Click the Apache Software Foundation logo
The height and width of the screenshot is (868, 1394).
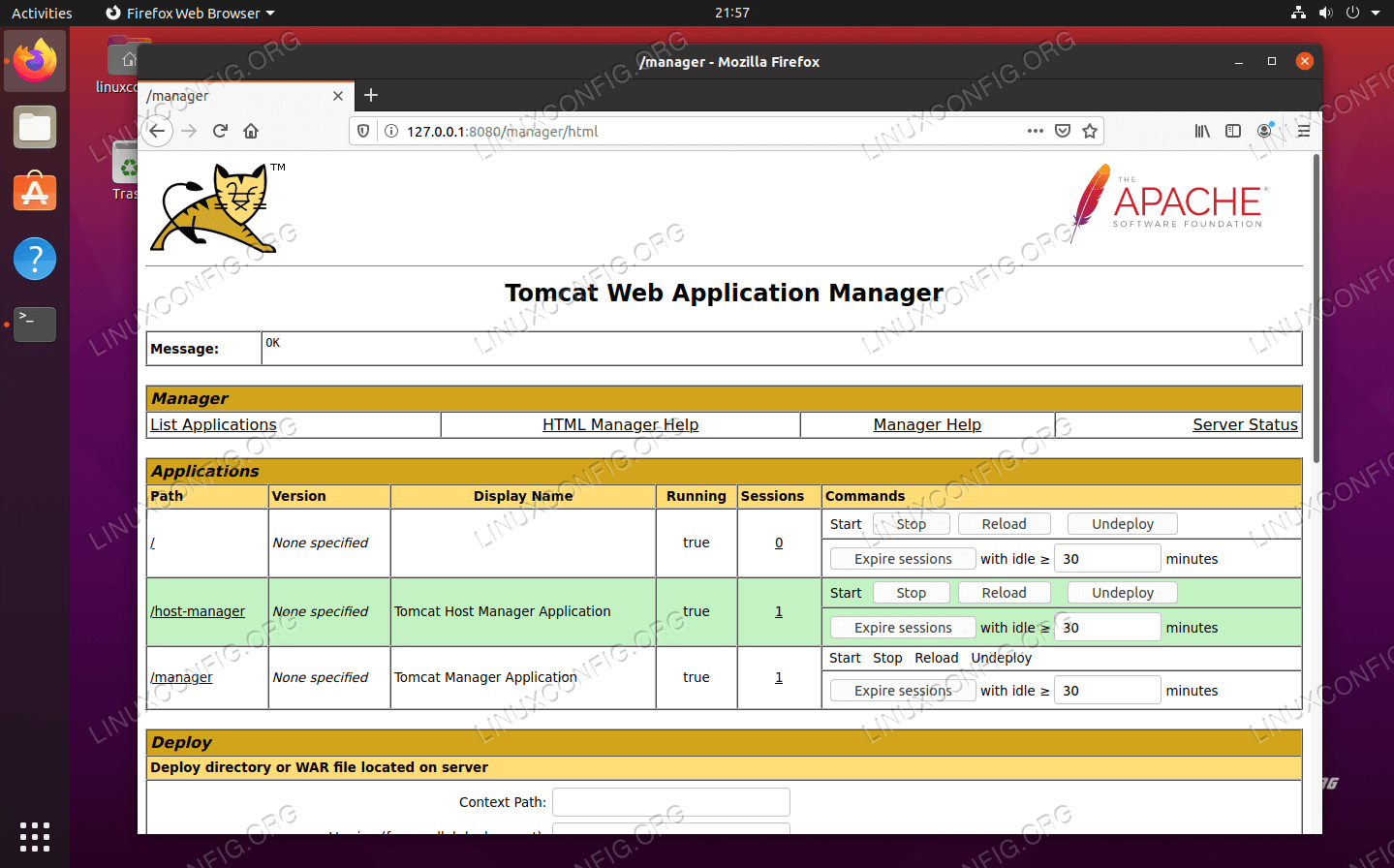tap(1169, 202)
